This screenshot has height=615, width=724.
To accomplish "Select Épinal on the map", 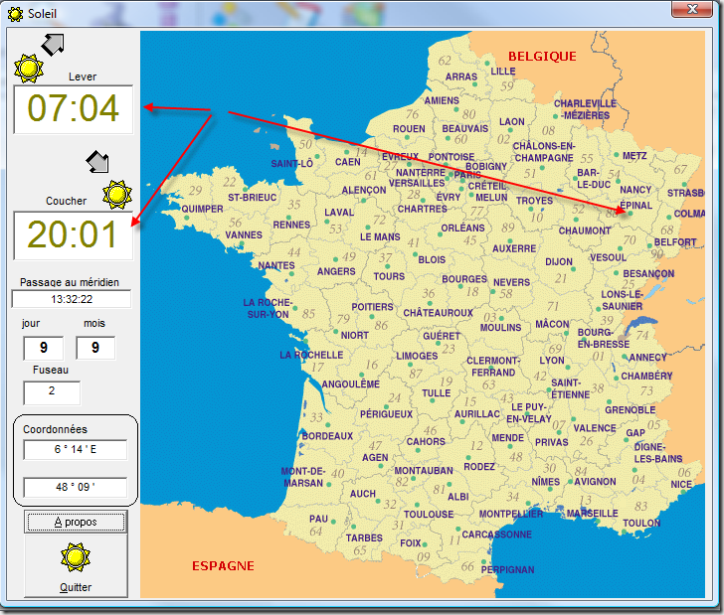I will [x=635, y=206].
